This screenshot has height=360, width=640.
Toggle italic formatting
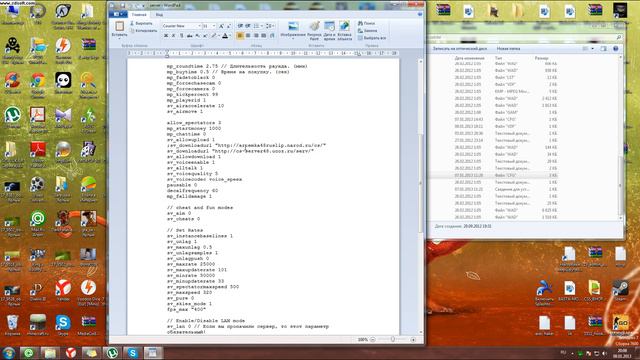click(173, 36)
